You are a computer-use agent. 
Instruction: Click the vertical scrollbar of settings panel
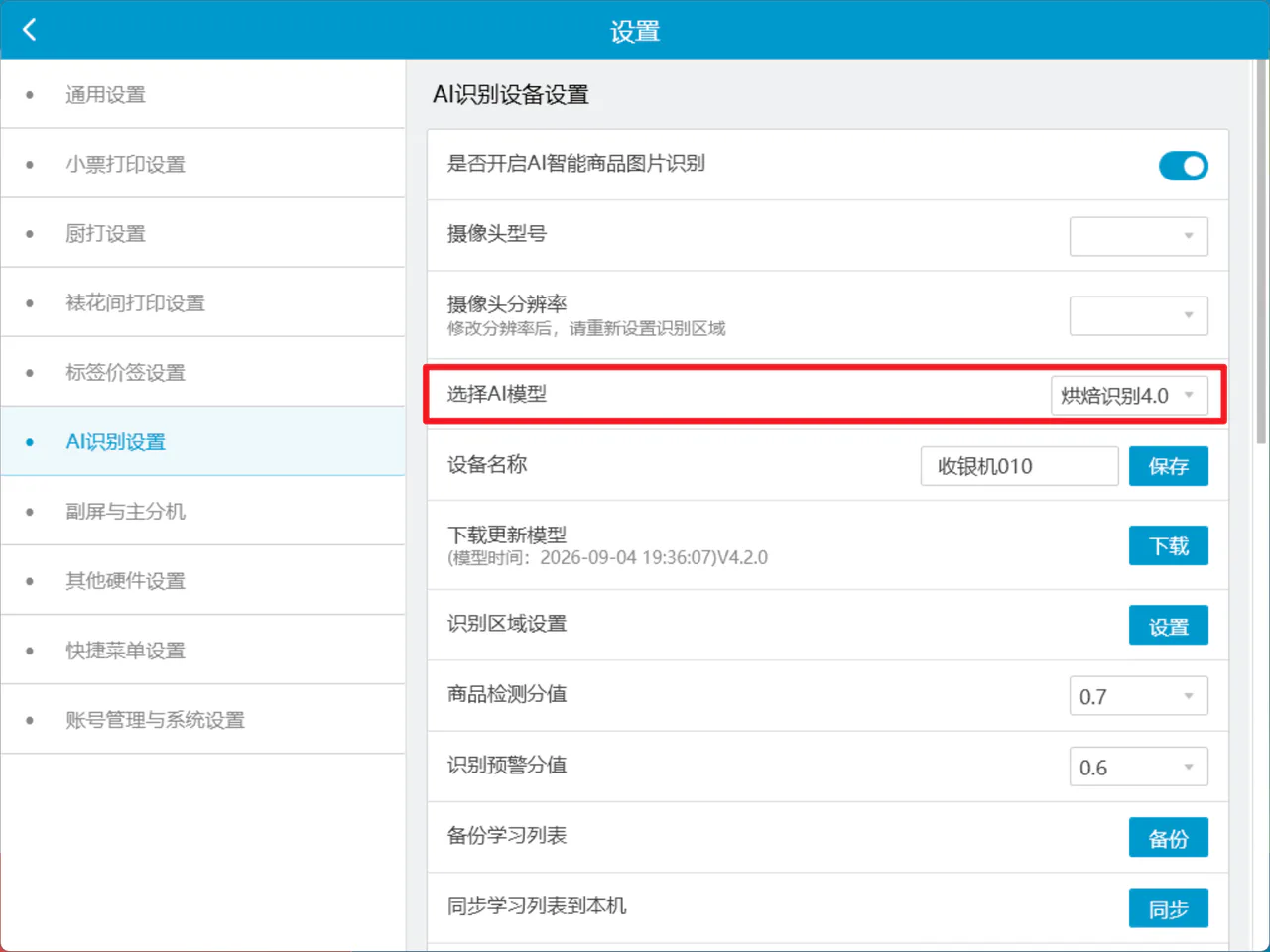coord(1261,252)
